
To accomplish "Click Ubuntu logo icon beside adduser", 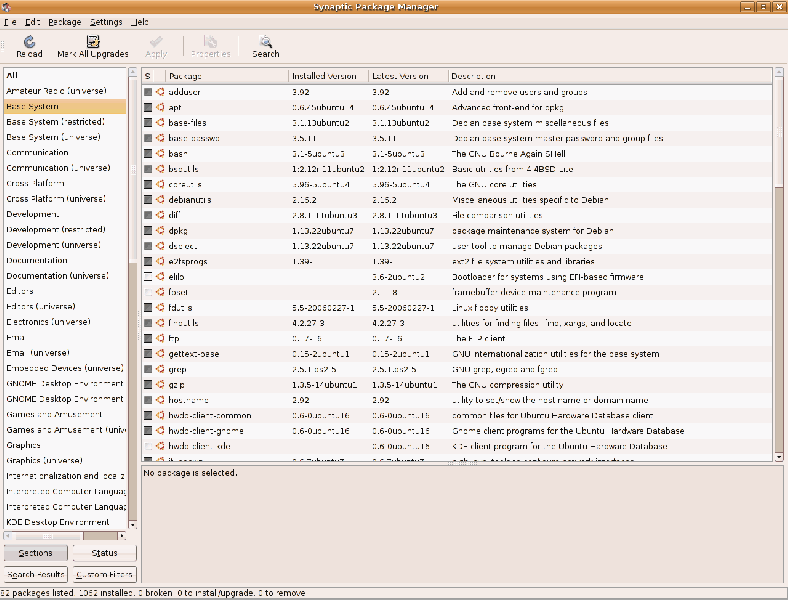I will tap(160, 92).
